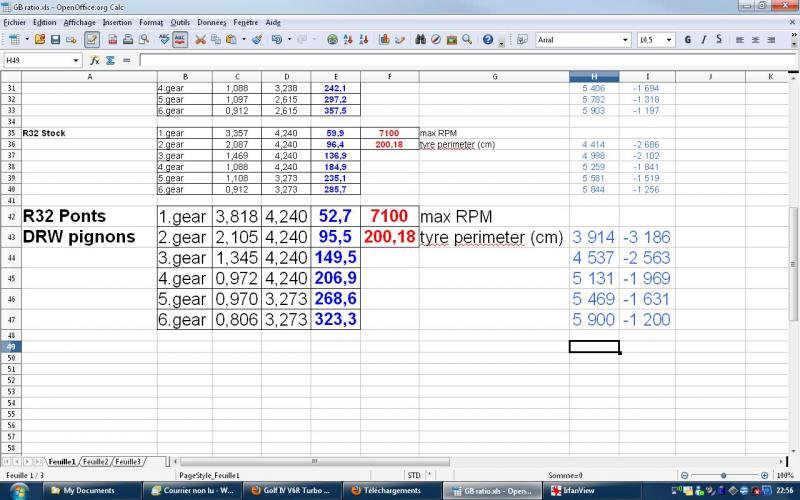
Task: Click the Open file folder icon
Action: [40, 39]
